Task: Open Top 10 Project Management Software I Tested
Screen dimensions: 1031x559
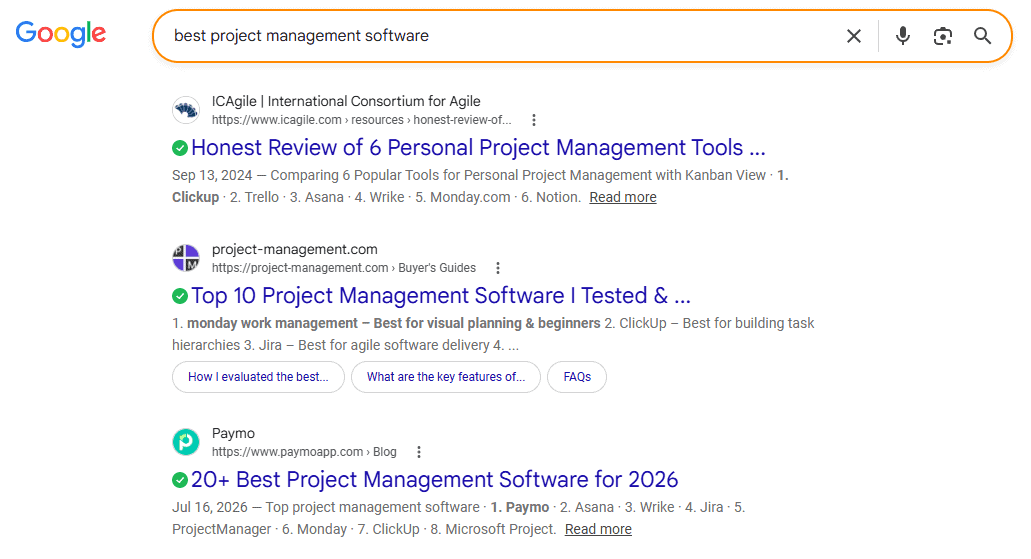Action: point(441,296)
